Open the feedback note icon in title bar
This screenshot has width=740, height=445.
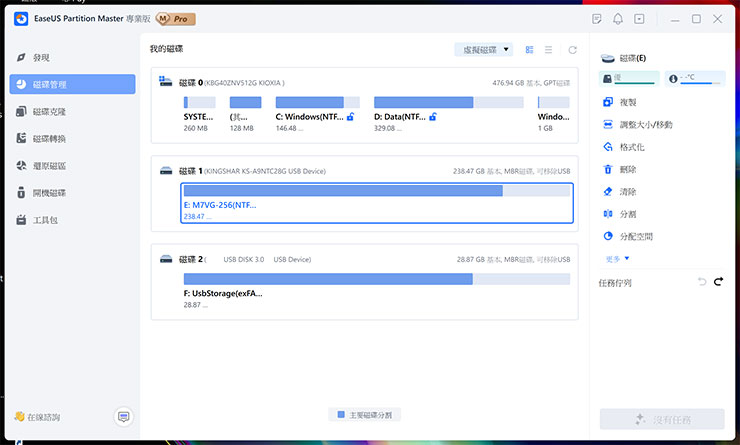point(597,19)
